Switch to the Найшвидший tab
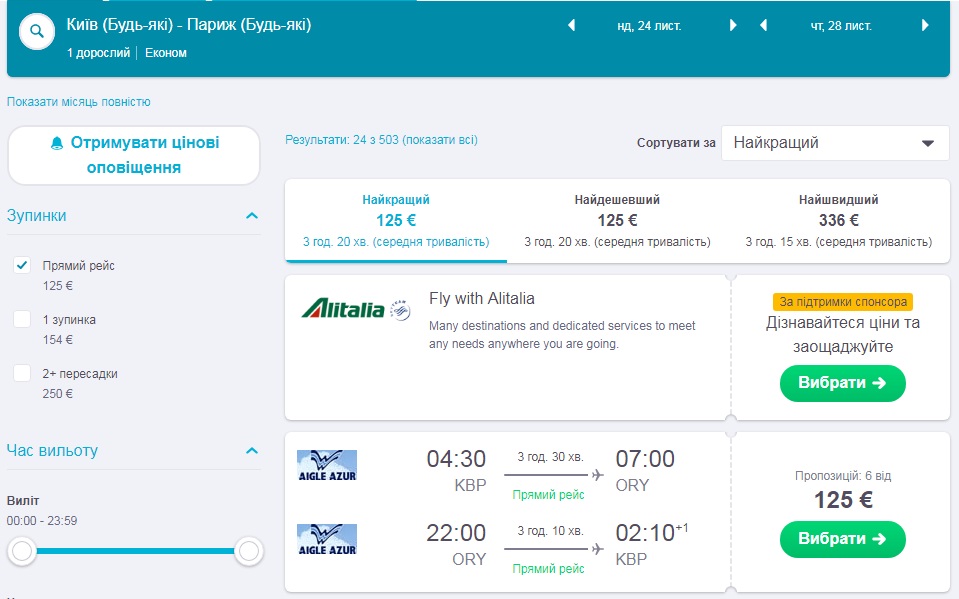Image resolution: width=959 pixels, height=599 pixels. point(838,220)
